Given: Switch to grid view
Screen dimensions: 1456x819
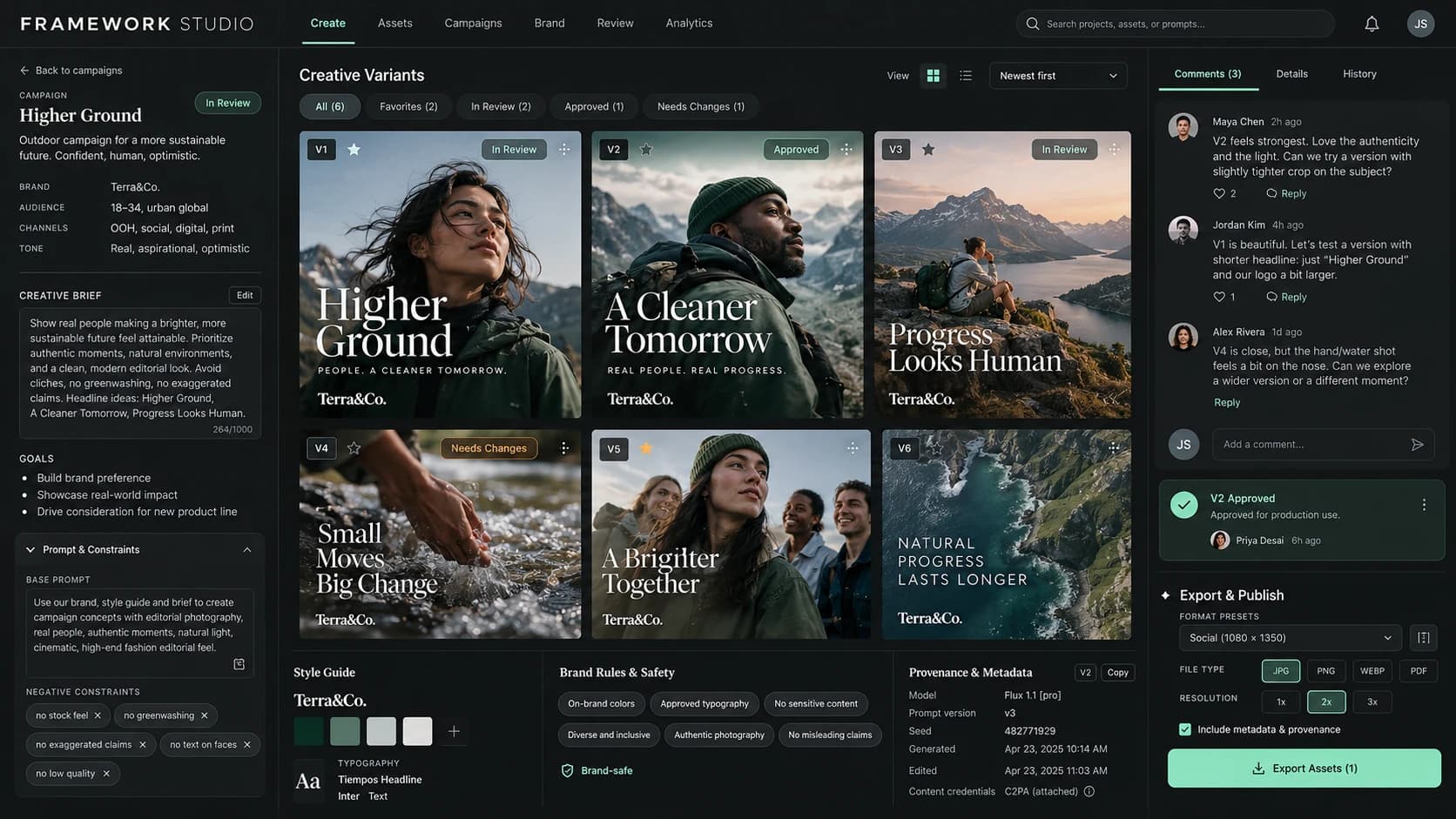Looking at the screenshot, I should 933,76.
